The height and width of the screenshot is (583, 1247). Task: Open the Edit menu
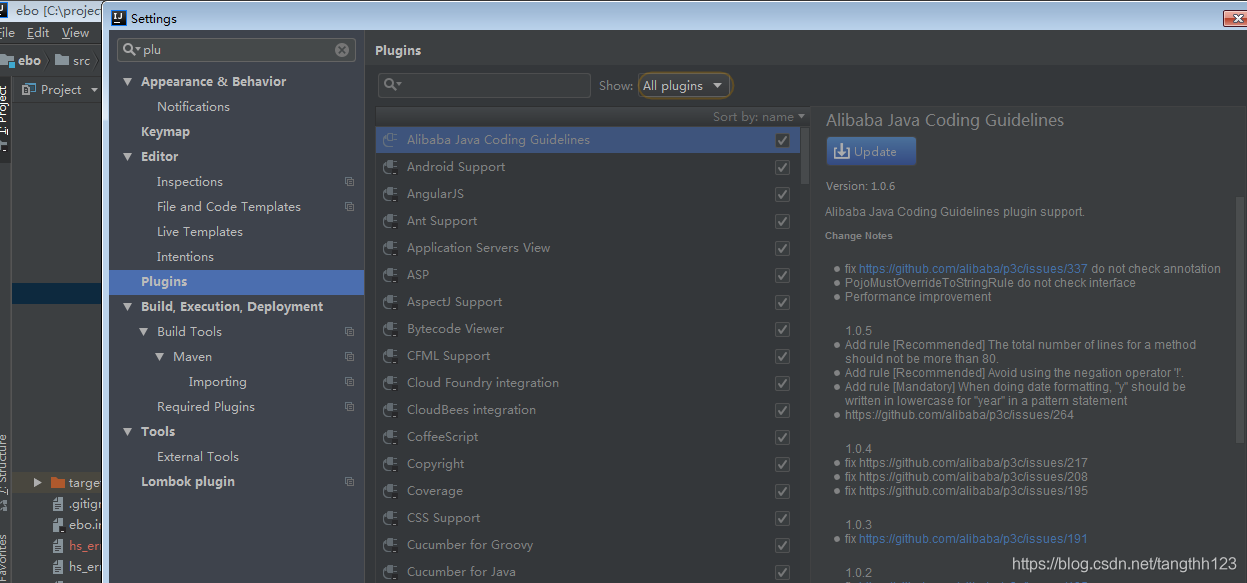(x=38, y=33)
